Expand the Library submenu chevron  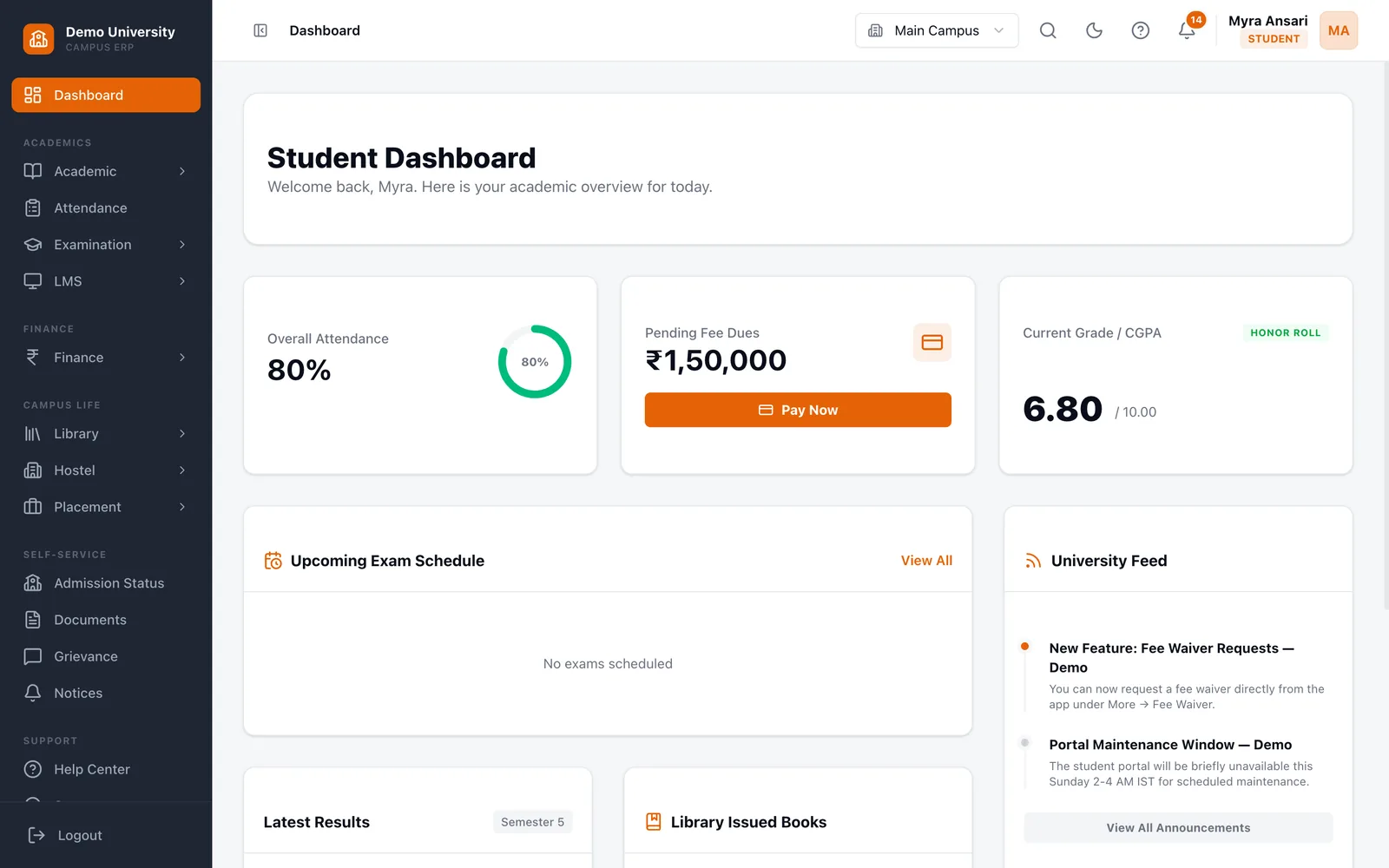pyautogui.click(x=182, y=434)
